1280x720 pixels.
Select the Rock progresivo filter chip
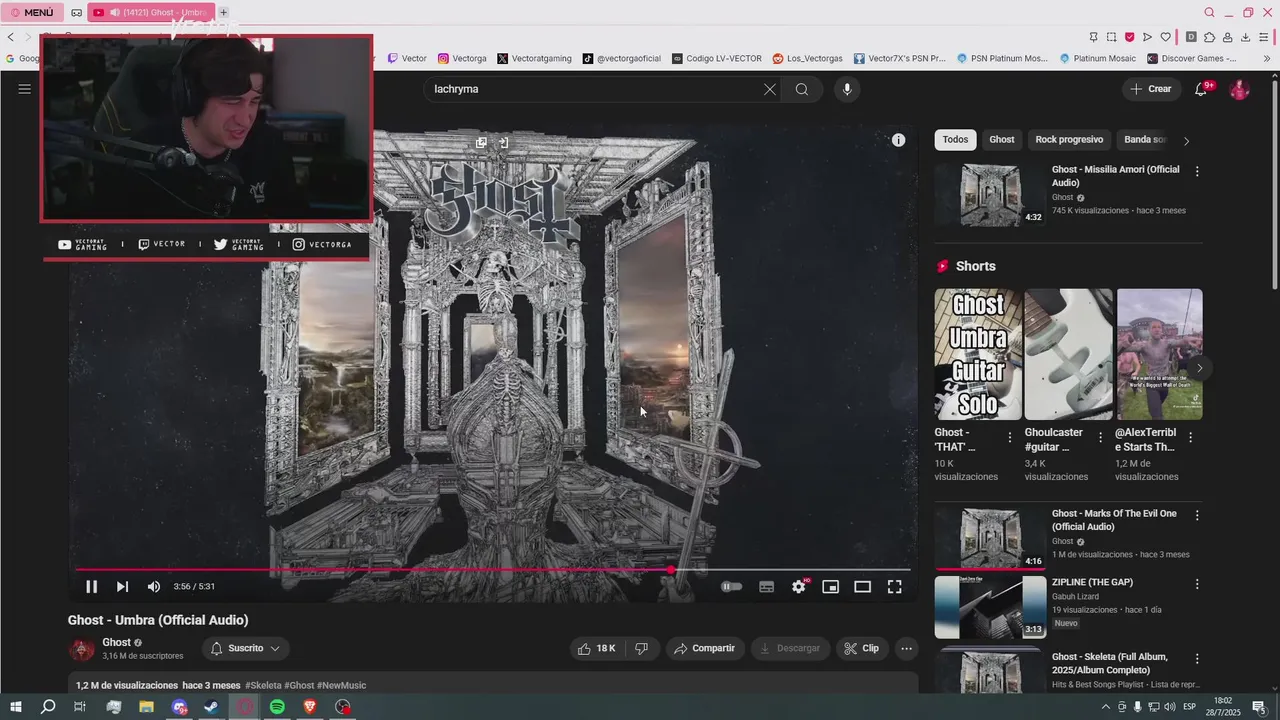[1069, 140]
